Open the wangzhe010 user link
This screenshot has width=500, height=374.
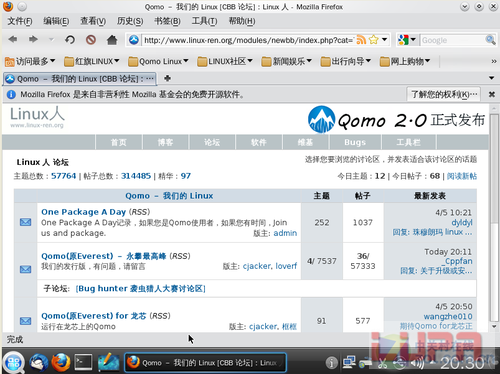pos(448,316)
